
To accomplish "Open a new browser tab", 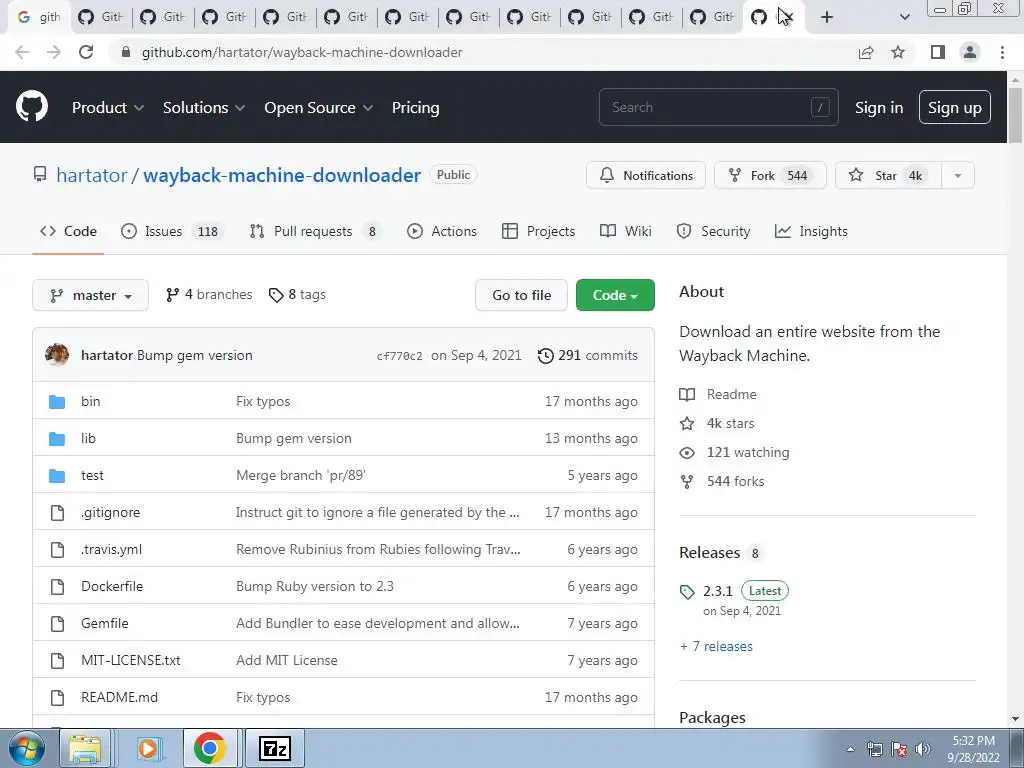I will tap(827, 17).
